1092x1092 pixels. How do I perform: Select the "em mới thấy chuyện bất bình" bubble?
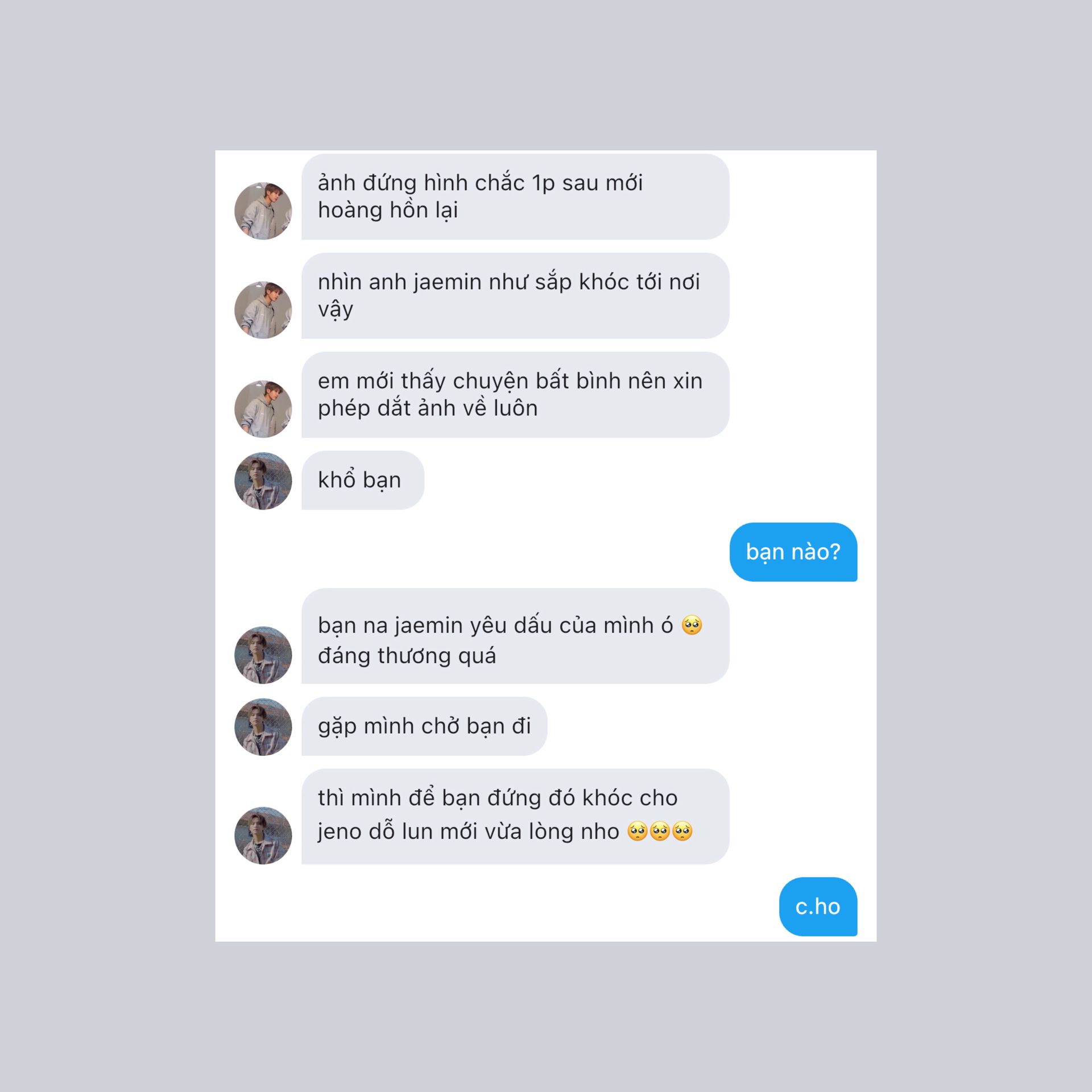[515, 394]
